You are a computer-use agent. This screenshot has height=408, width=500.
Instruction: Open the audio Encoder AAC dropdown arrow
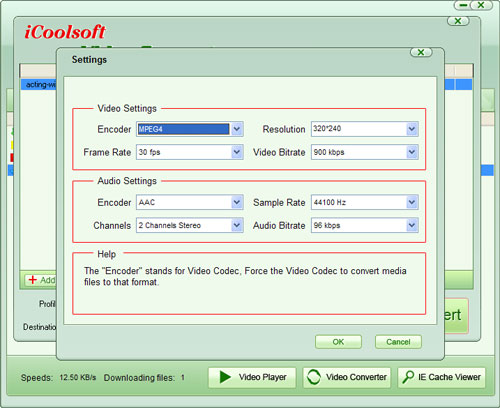click(x=237, y=202)
